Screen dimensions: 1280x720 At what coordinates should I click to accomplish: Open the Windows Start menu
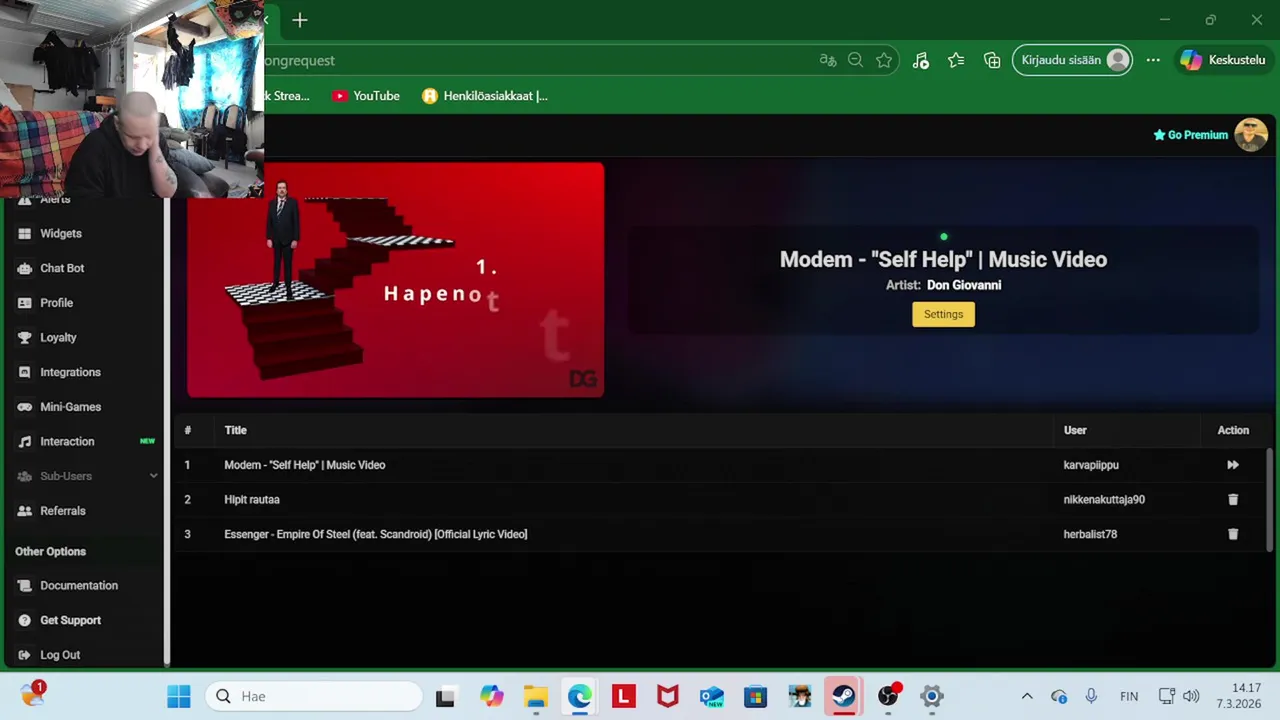coord(179,696)
